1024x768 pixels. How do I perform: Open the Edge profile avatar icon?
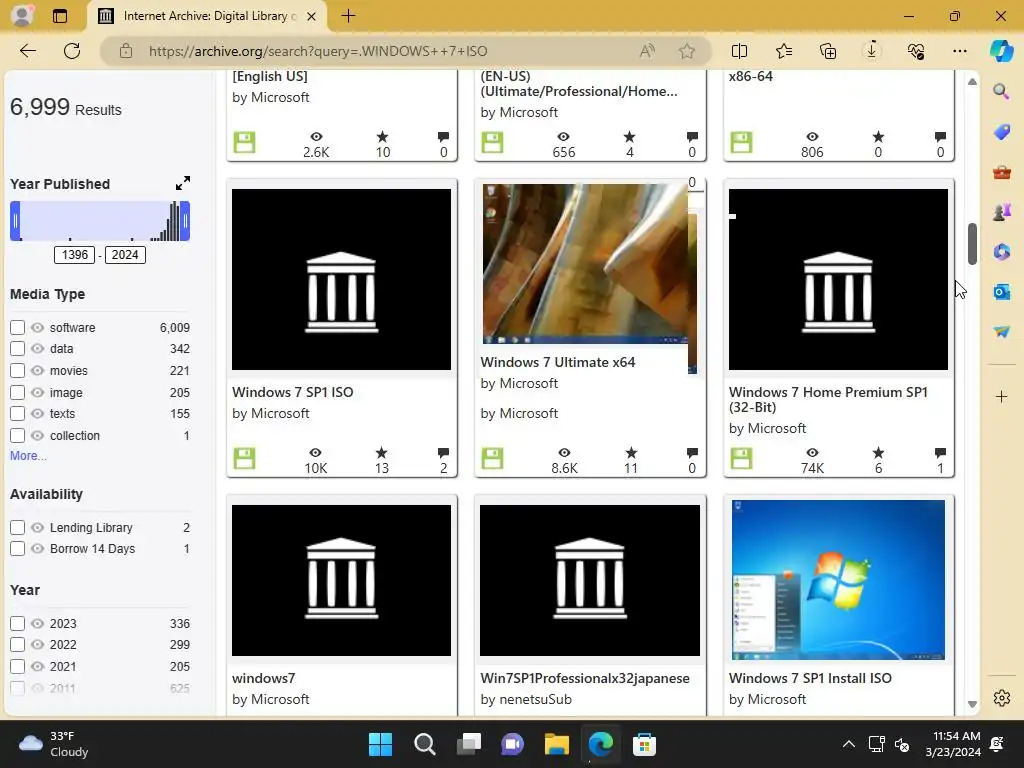click(x=22, y=16)
